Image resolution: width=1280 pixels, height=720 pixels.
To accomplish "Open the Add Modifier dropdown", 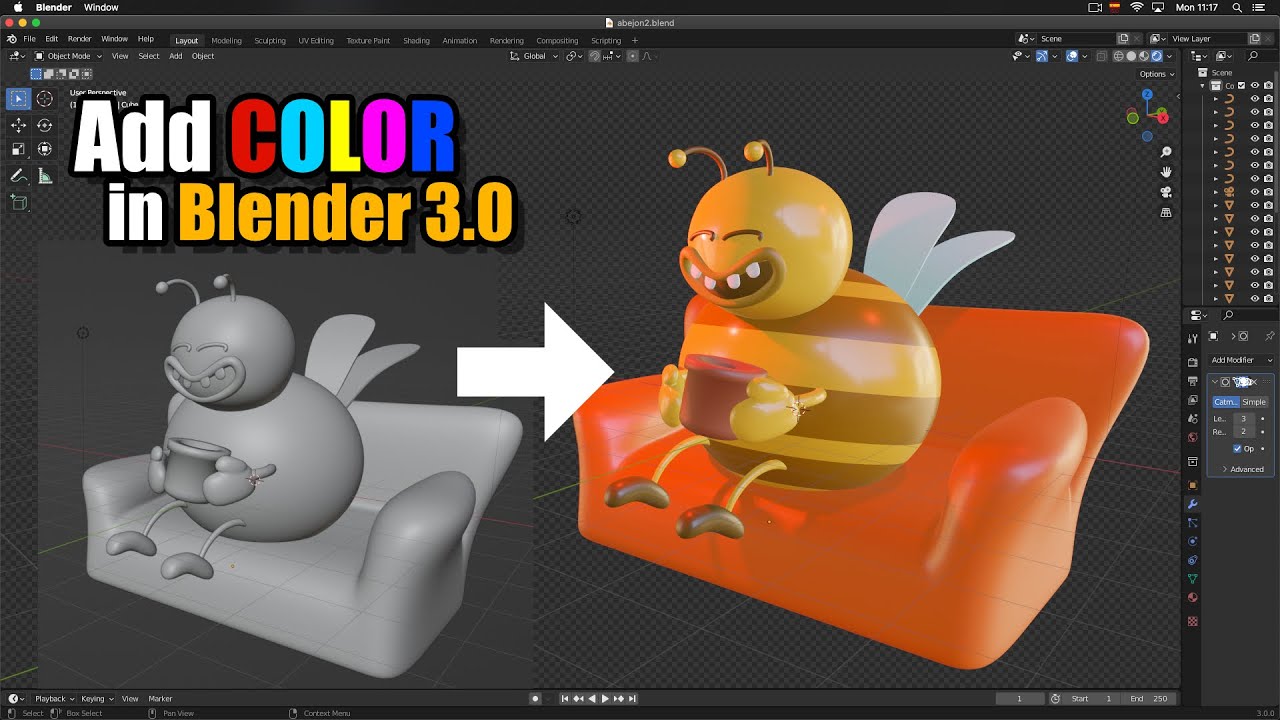I will pyautogui.click(x=1241, y=360).
